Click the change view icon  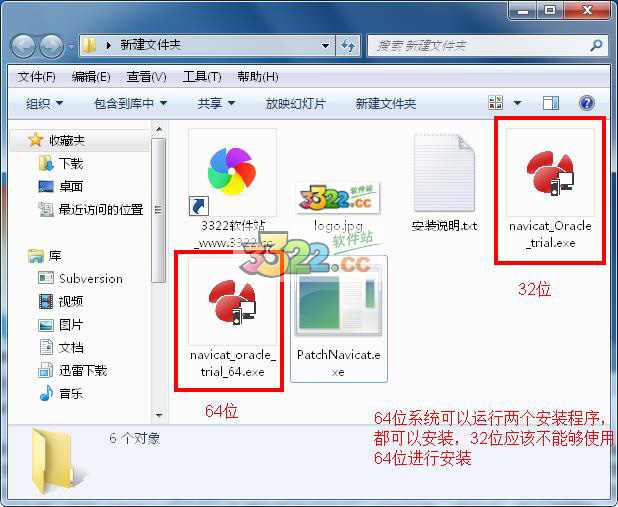point(495,103)
